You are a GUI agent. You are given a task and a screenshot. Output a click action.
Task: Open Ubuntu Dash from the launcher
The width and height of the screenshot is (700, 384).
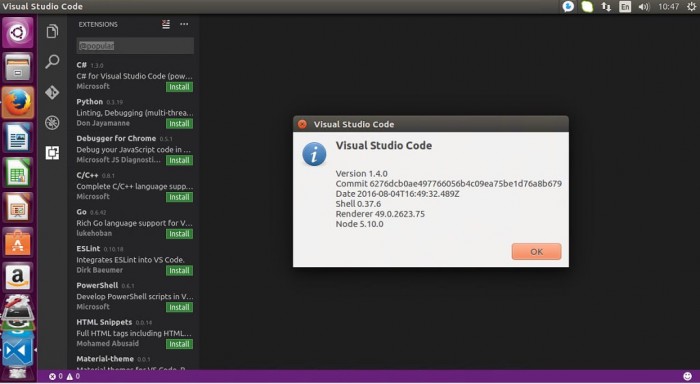17,33
